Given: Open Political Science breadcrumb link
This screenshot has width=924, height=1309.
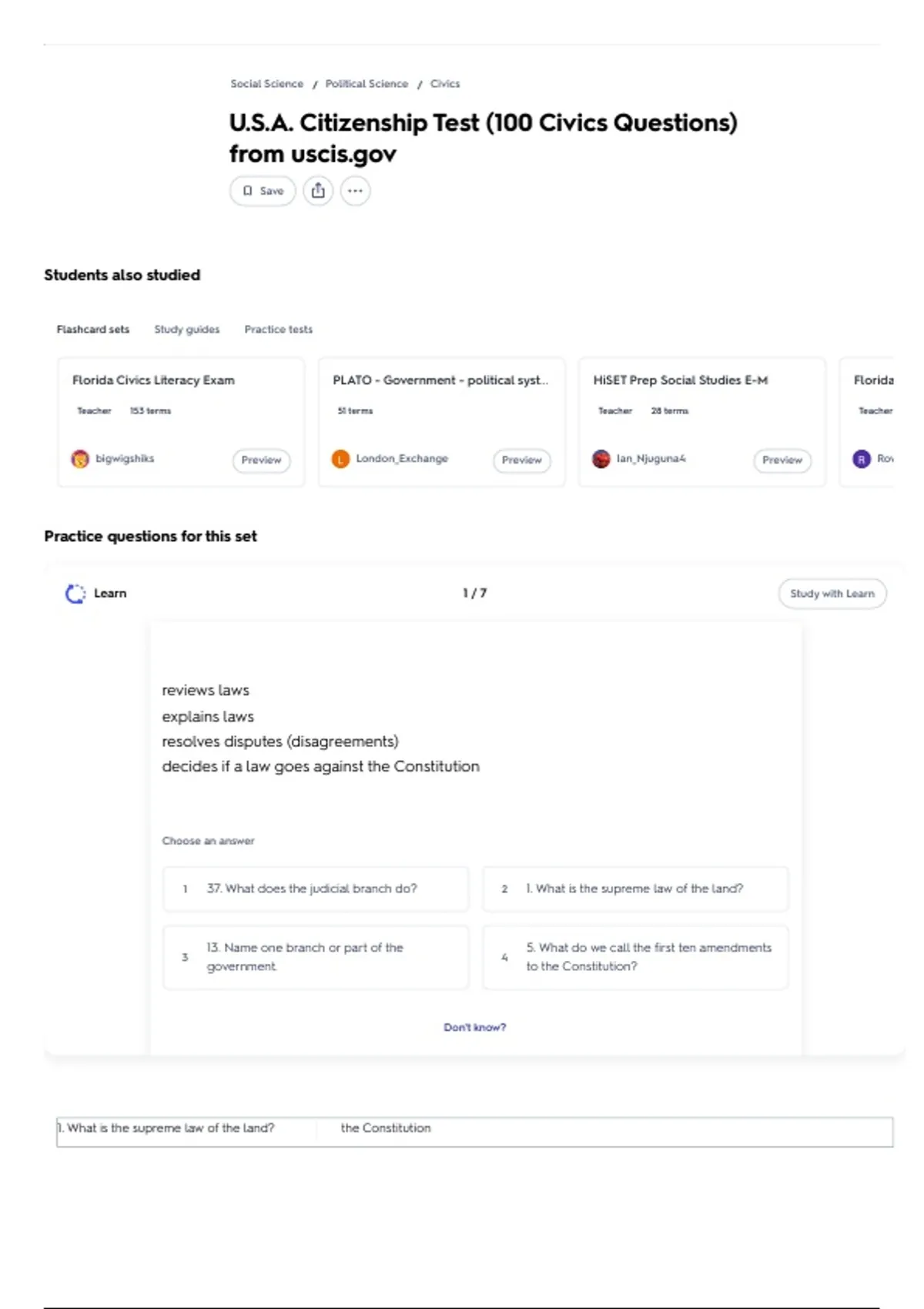Looking at the screenshot, I should pyautogui.click(x=367, y=84).
